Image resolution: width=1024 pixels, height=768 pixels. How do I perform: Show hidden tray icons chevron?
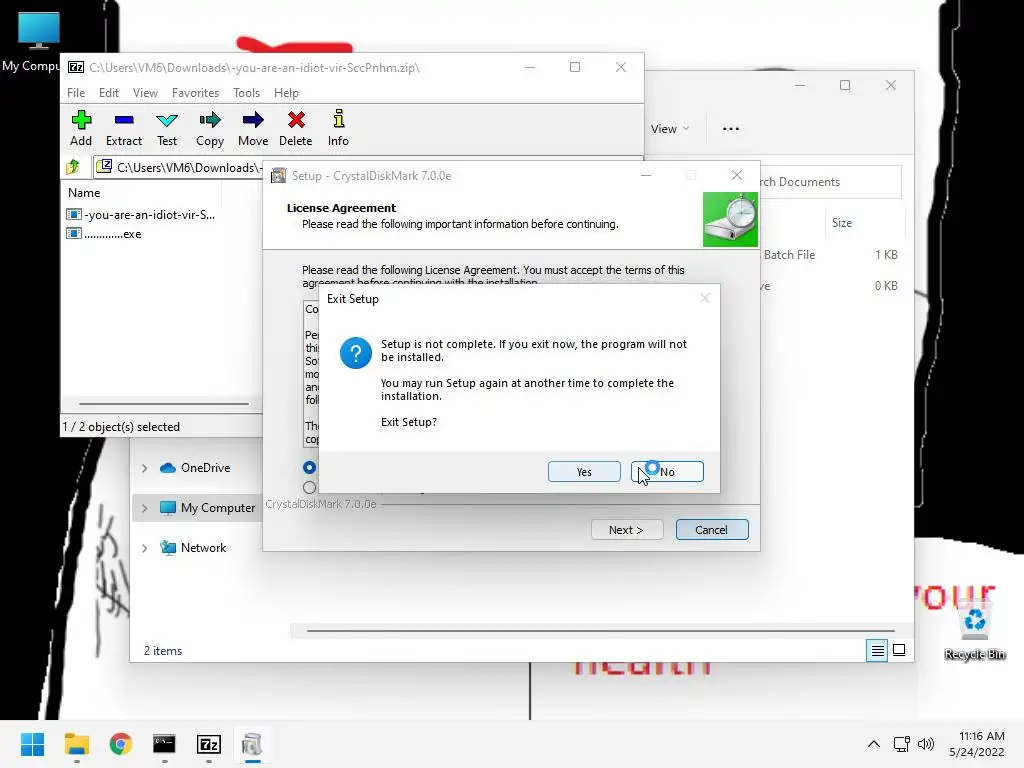click(x=874, y=744)
